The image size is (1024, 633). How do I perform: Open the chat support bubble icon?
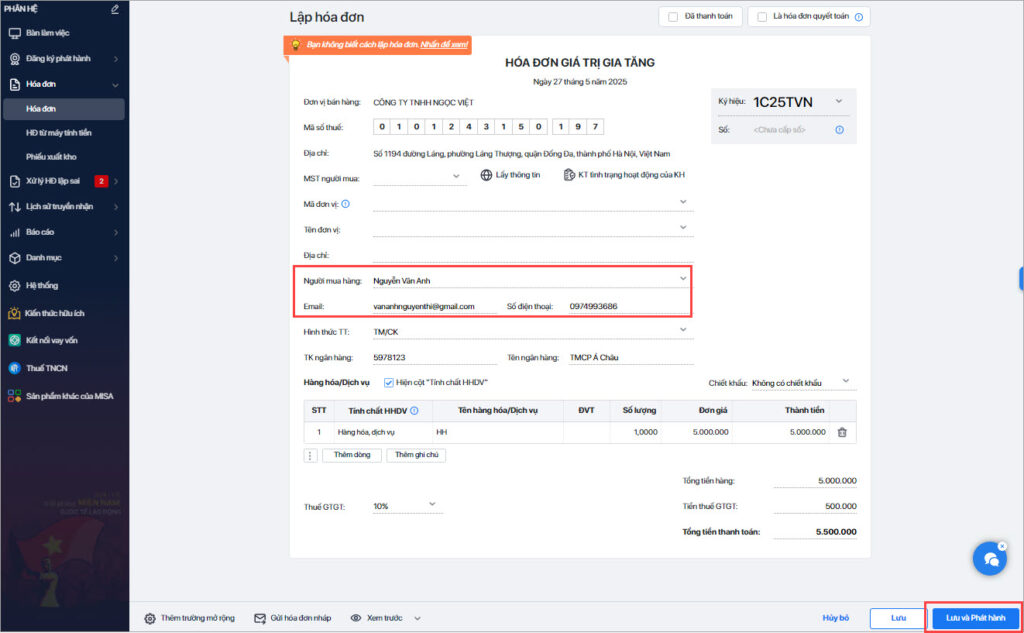[990, 559]
